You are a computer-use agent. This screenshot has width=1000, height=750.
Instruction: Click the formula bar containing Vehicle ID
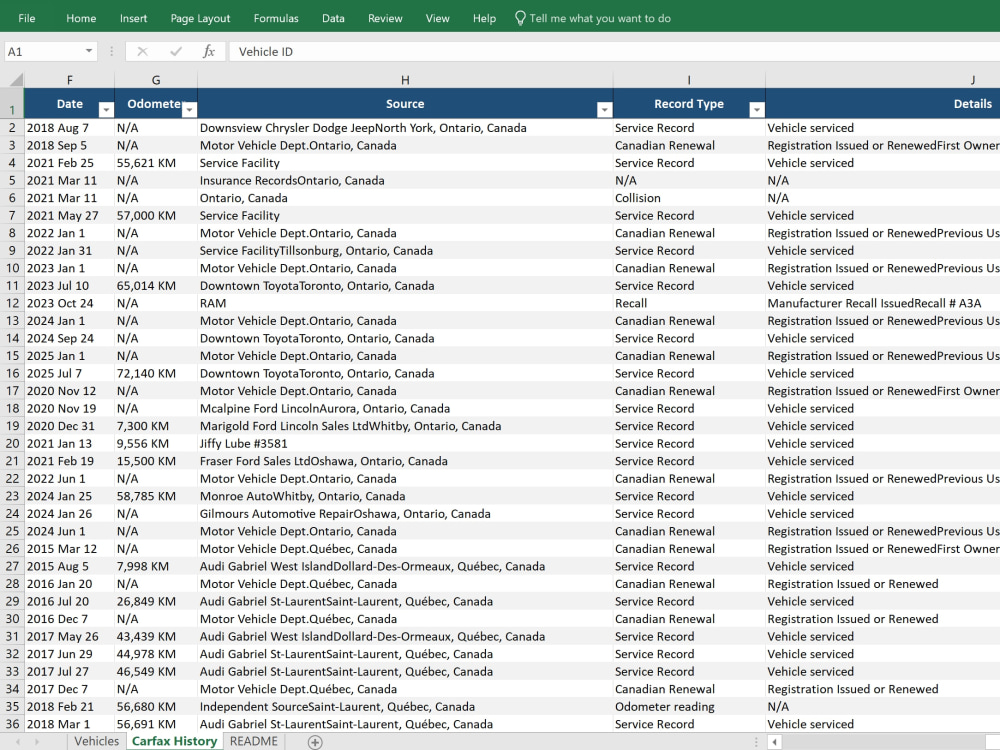tap(614, 52)
